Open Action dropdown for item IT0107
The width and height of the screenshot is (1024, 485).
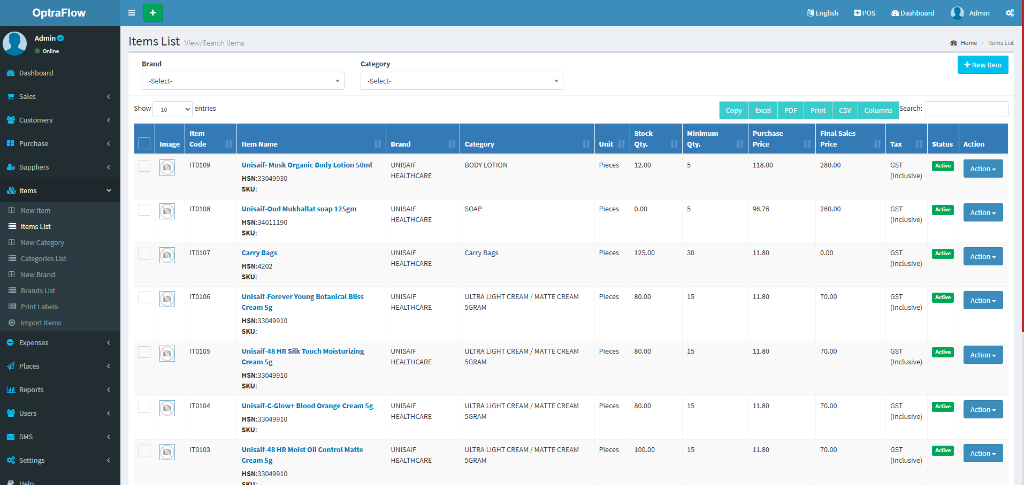click(x=983, y=256)
